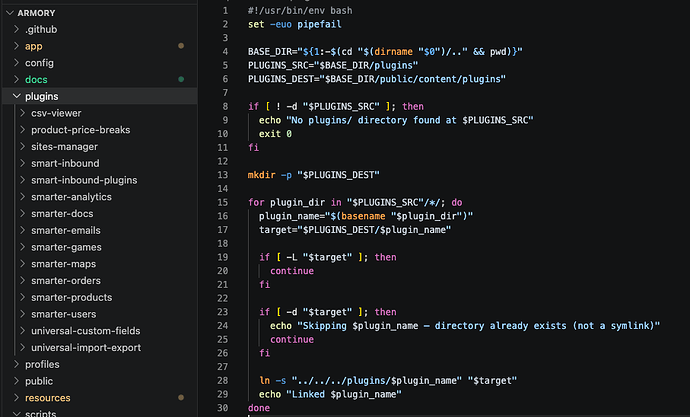
Task: Open the csv-viewer plugin folder
Action: pos(56,113)
